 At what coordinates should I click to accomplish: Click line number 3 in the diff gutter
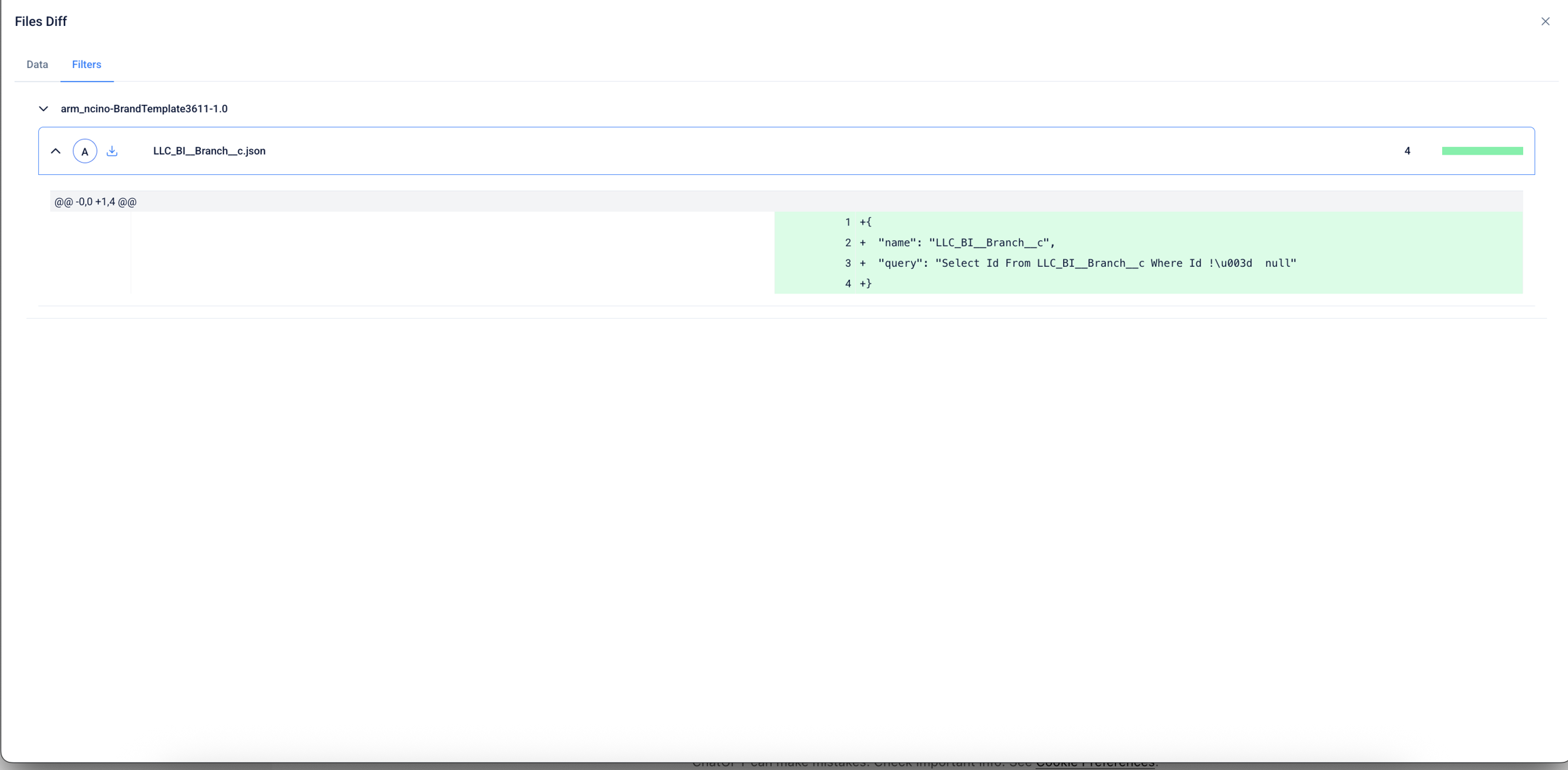(847, 263)
